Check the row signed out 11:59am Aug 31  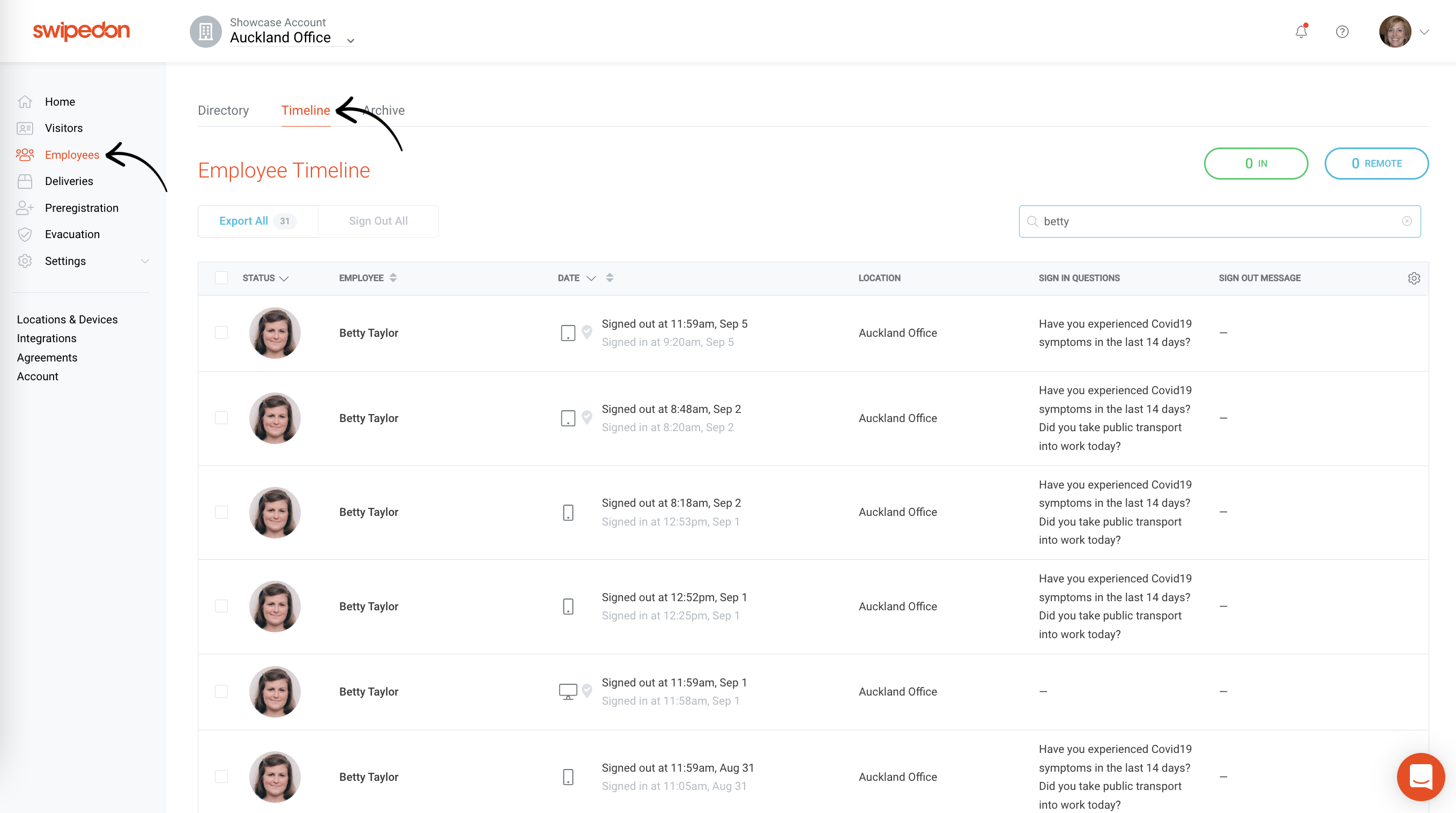221,777
